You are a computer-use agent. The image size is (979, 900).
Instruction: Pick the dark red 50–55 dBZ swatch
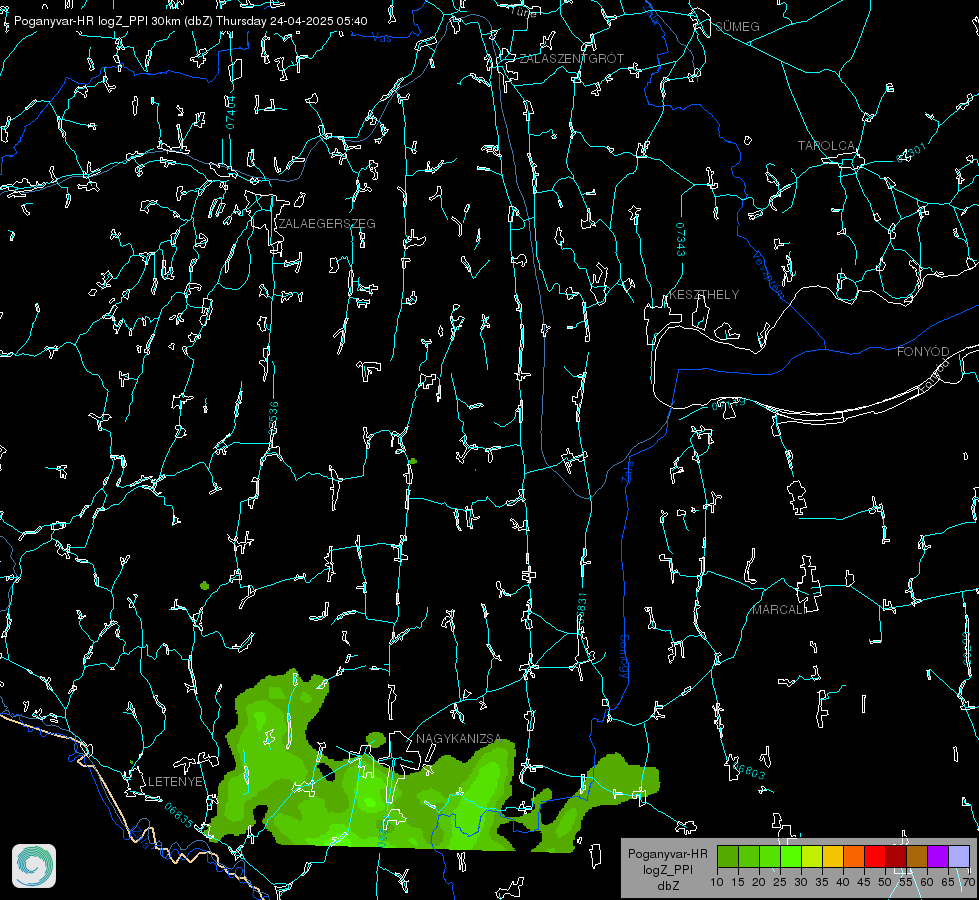(896, 856)
